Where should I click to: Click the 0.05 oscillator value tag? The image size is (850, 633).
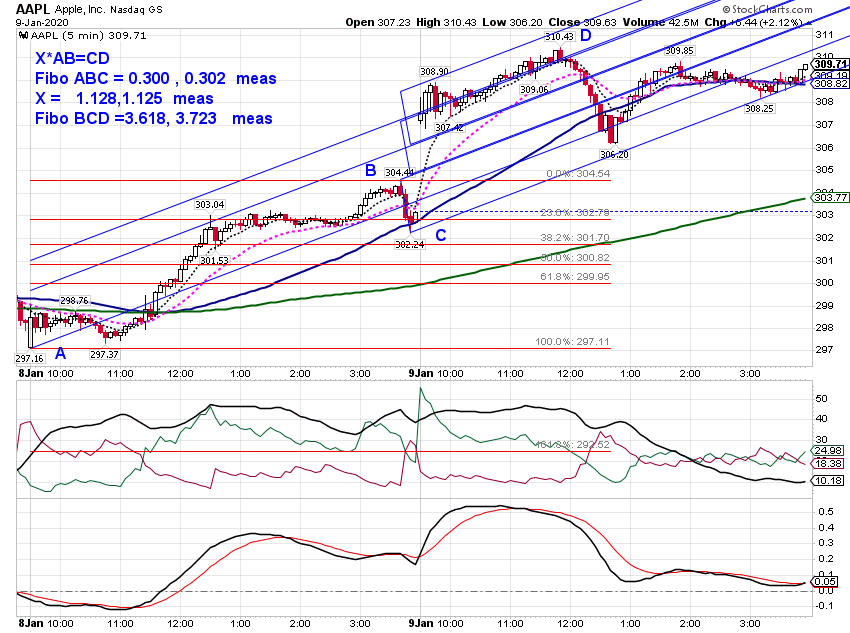point(825,582)
